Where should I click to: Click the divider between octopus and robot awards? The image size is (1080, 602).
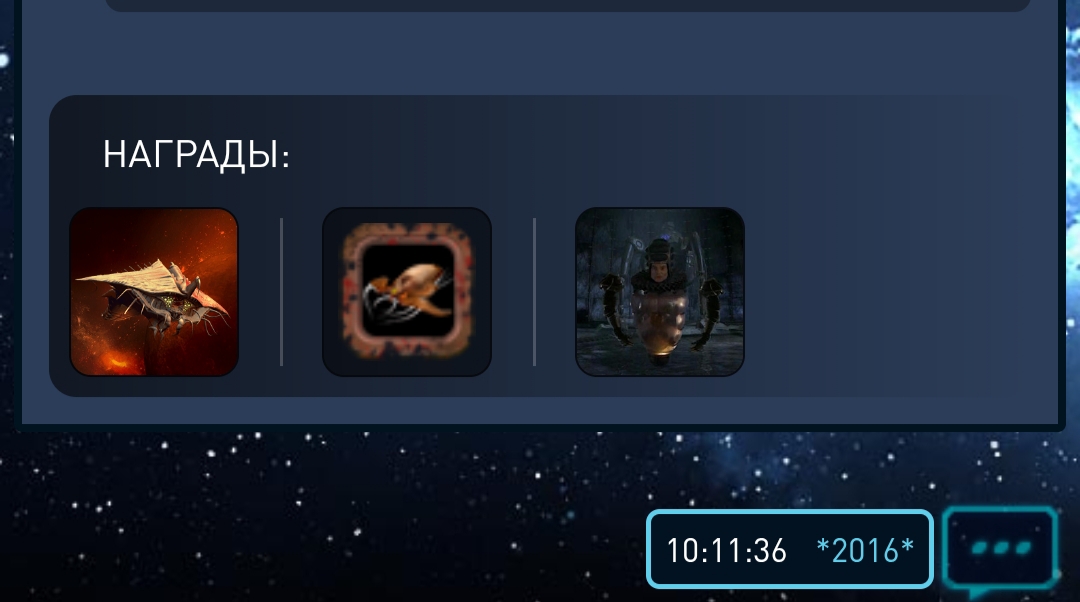pos(534,292)
